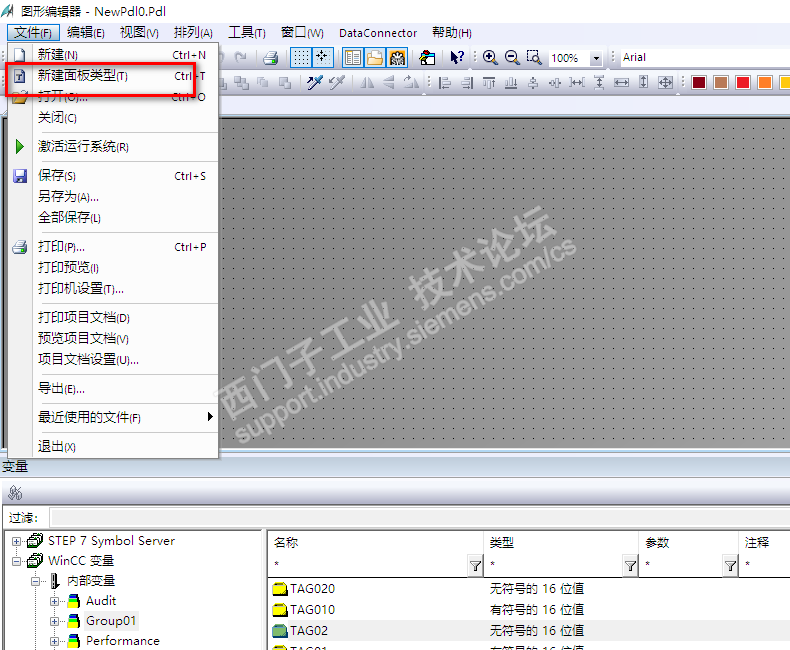Image resolution: width=790 pixels, height=650 pixels.
Task: Click the Center Vertically icon
Action: coord(555,82)
